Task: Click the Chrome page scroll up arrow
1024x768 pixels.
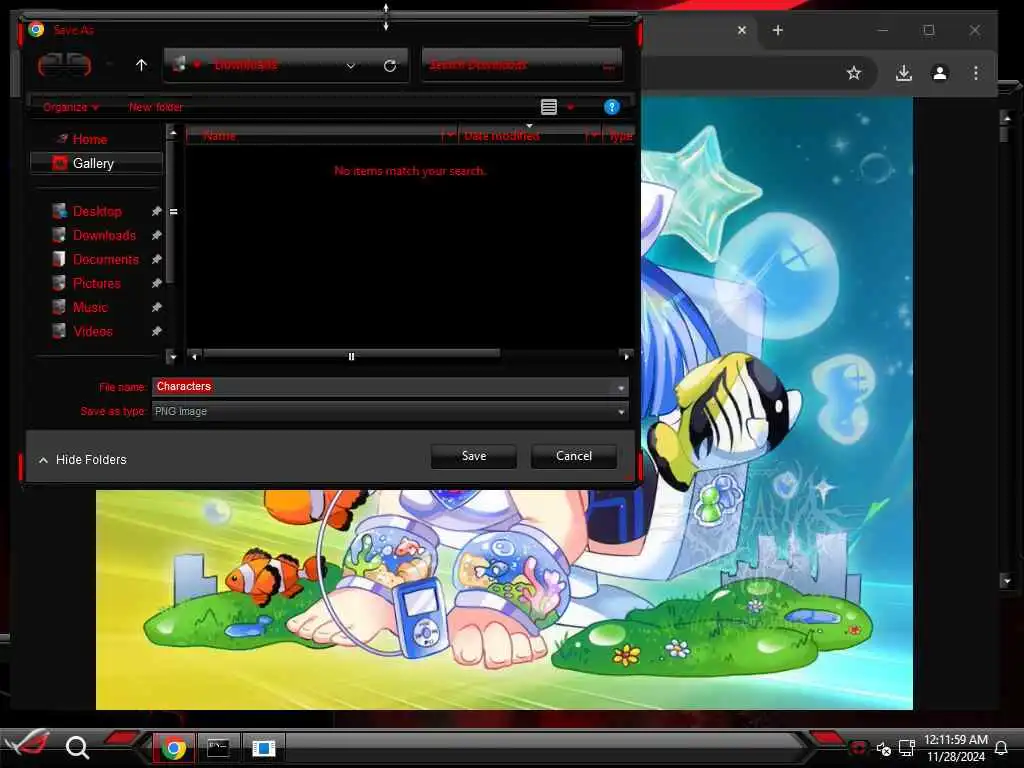Action: coord(1006,118)
